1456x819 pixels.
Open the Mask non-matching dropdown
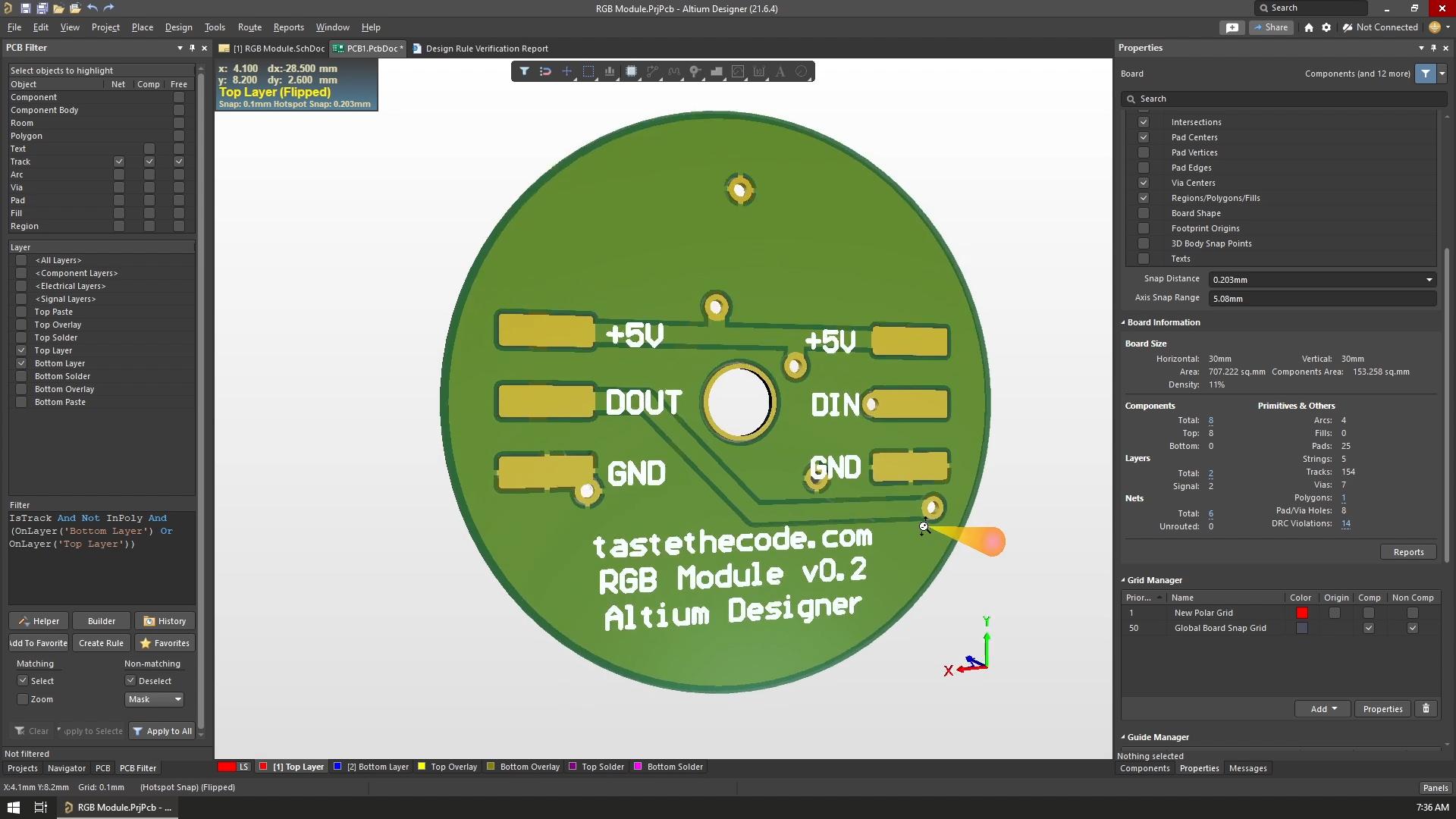point(155,699)
